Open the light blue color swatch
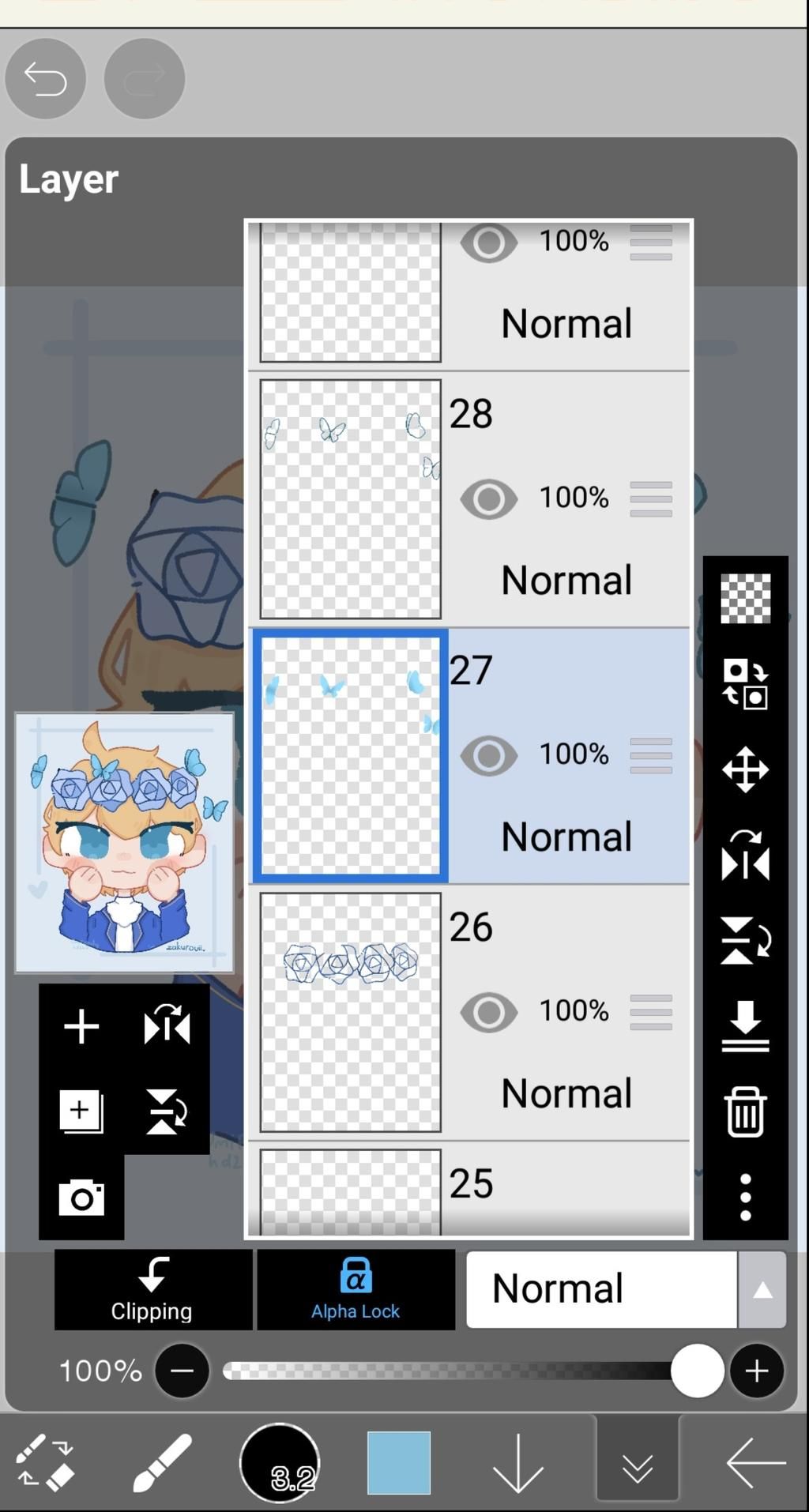Screen dimensions: 809x1512 point(398,1463)
